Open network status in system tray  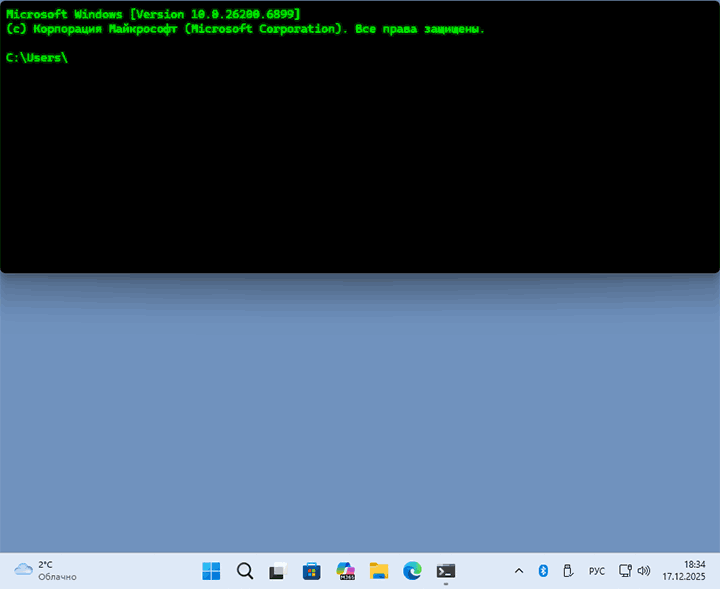[x=625, y=571]
